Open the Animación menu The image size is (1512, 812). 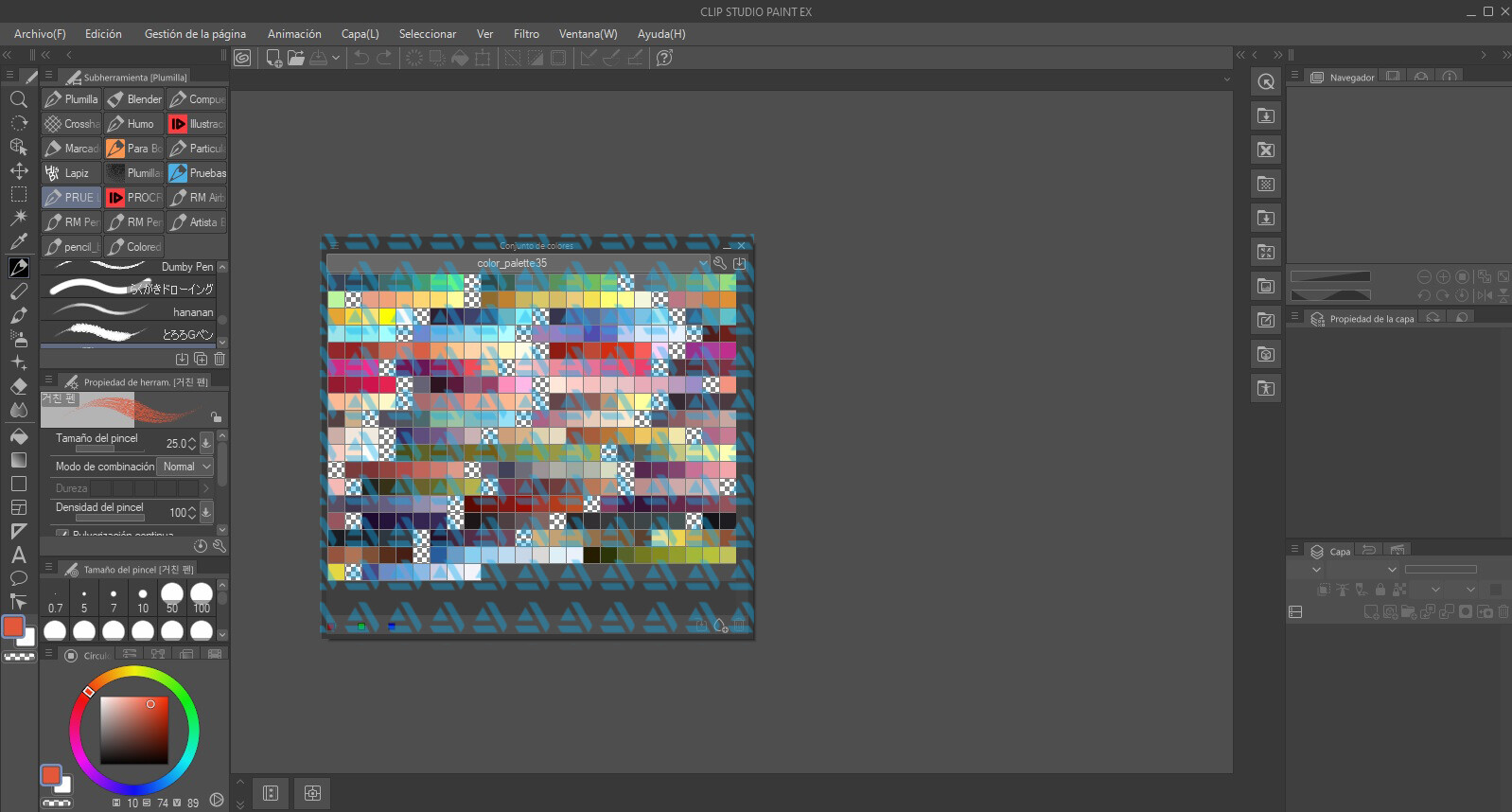294,34
